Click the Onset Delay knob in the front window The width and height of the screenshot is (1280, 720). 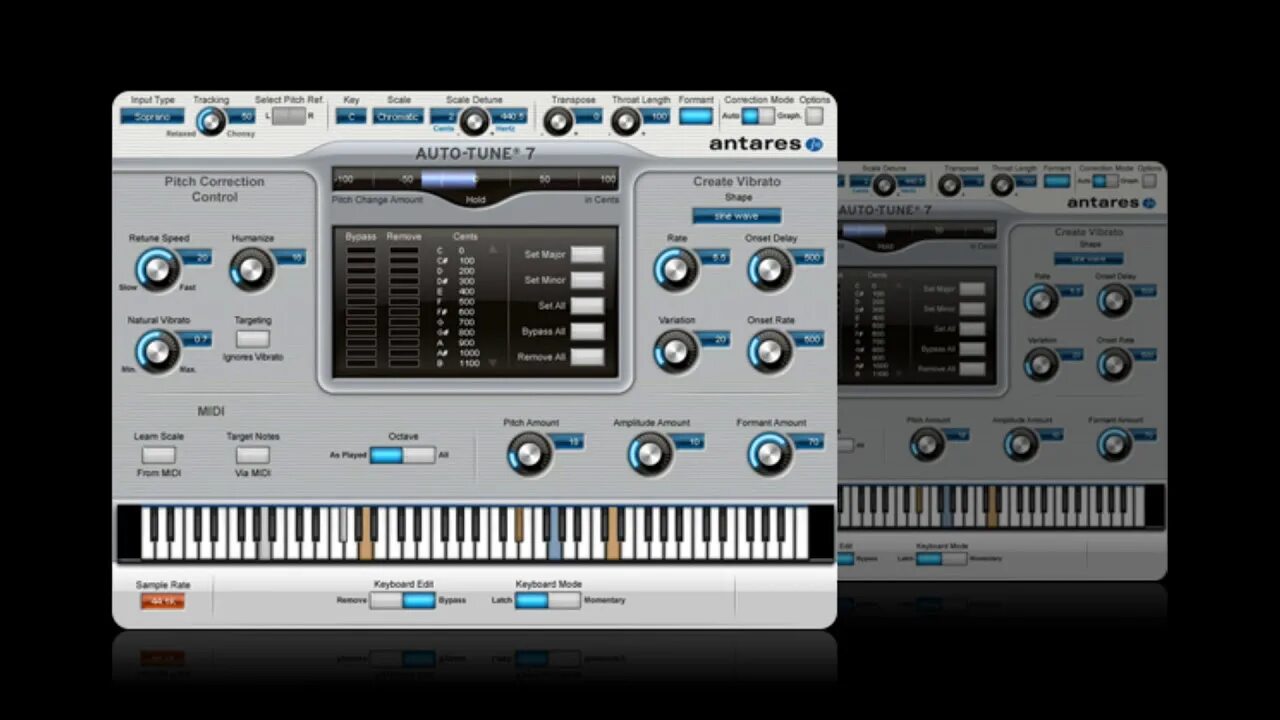pyautogui.click(x=769, y=270)
